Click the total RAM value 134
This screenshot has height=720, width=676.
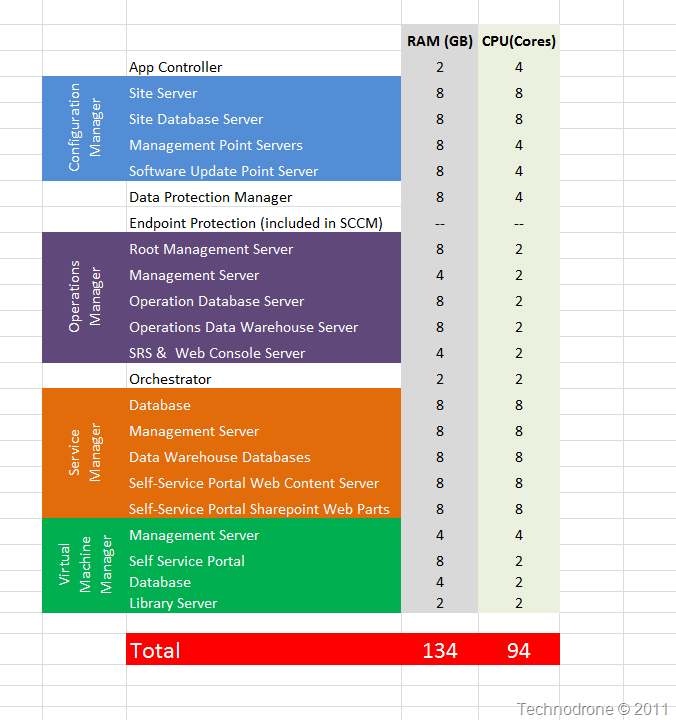pos(440,649)
